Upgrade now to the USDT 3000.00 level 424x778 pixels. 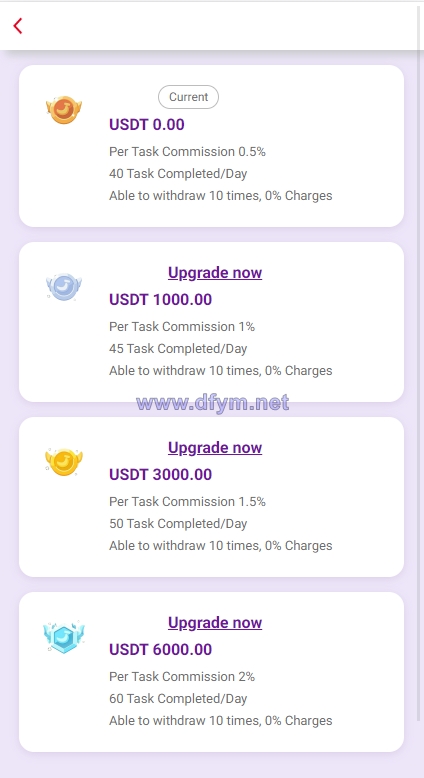point(215,448)
